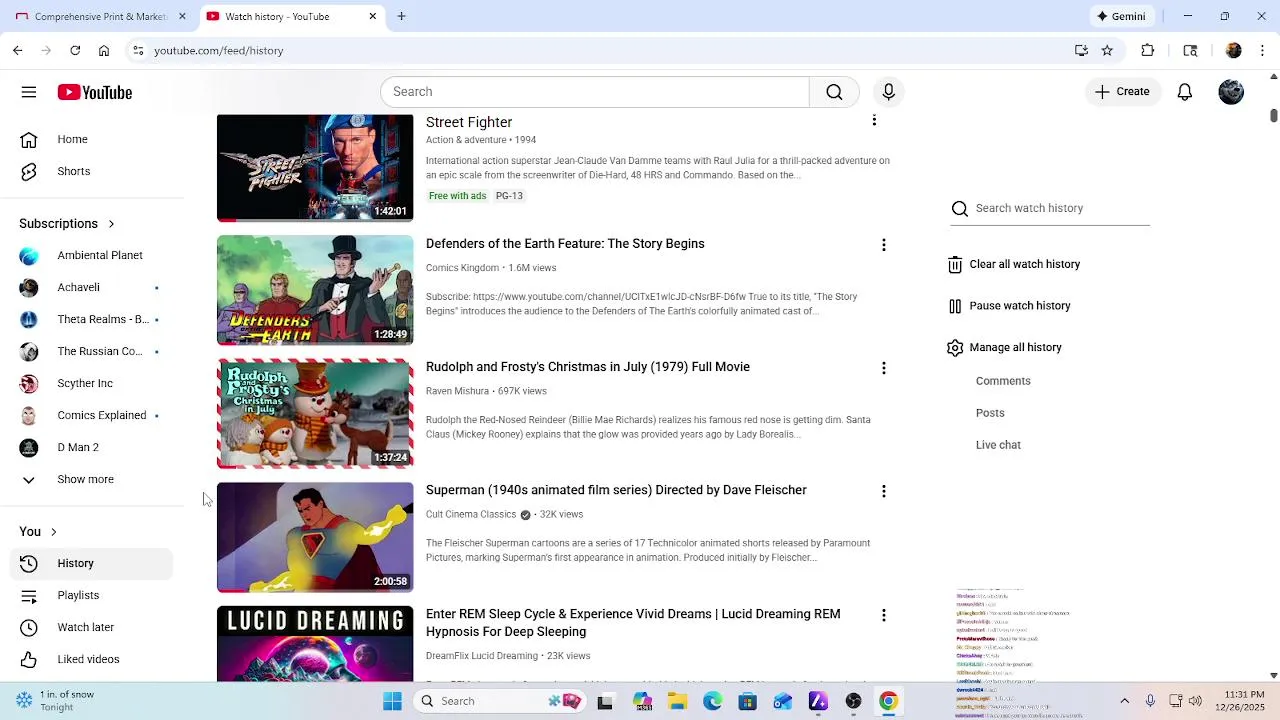Go back to previous page

tap(18, 51)
